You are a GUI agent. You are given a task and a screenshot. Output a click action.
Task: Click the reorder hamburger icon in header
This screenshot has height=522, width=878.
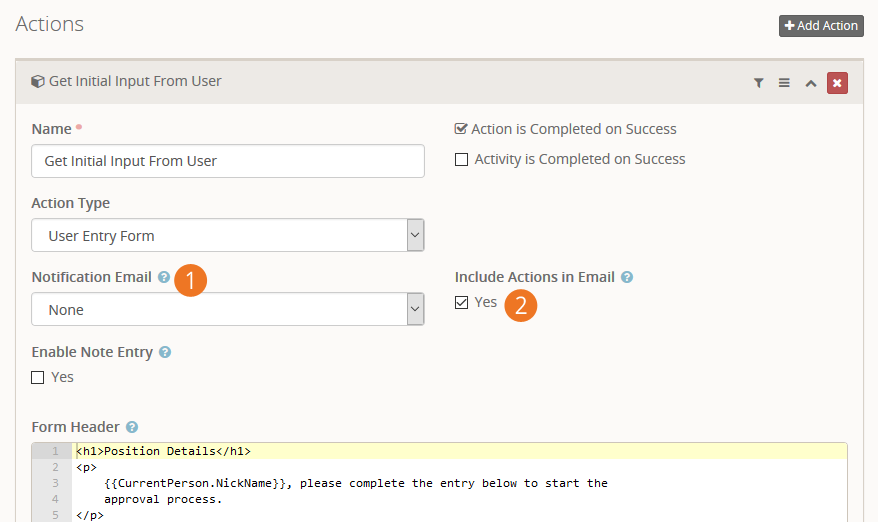784,83
